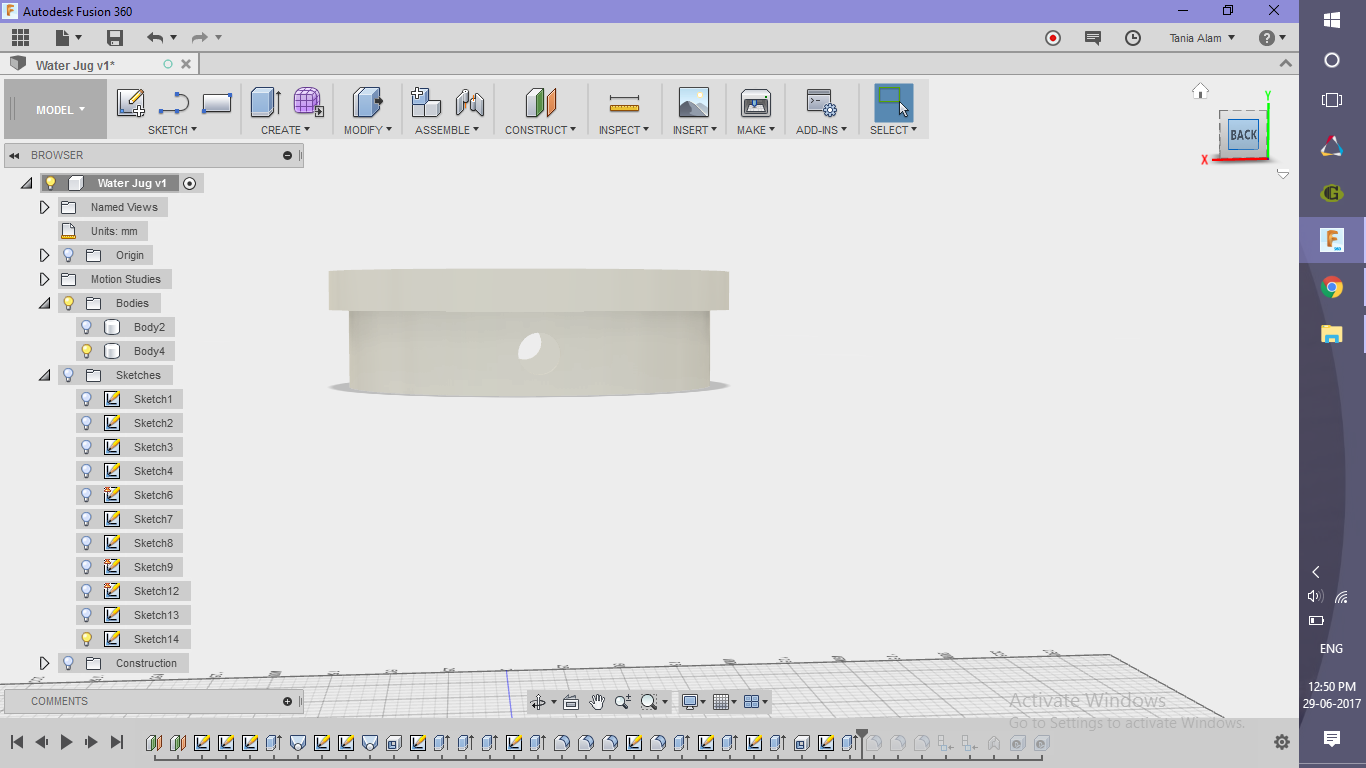Open the MODIFY menu
Screen dimensions: 1366x768
coord(368,130)
